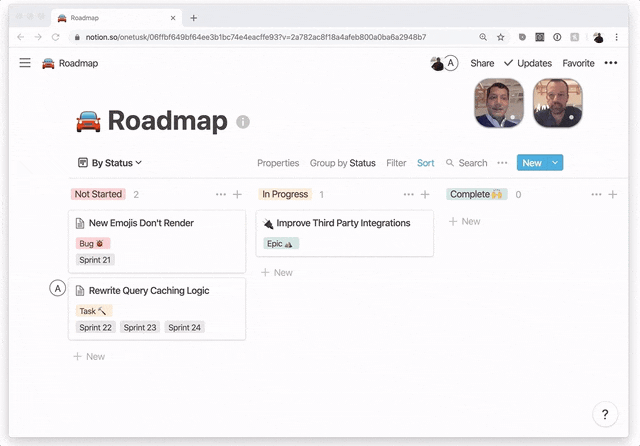Click the Sprint 23 tag
The width and height of the screenshot is (640, 446).
click(x=140, y=327)
